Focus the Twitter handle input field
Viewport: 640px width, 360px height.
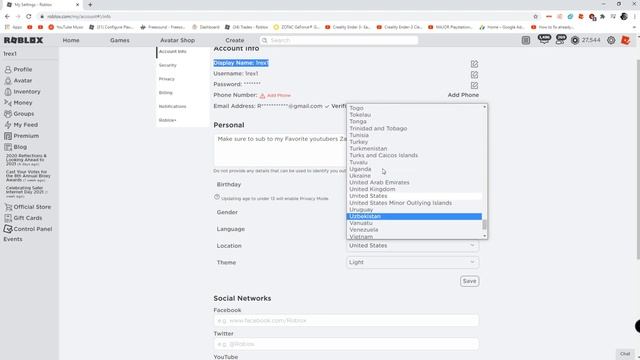pyautogui.click(x=346, y=344)
